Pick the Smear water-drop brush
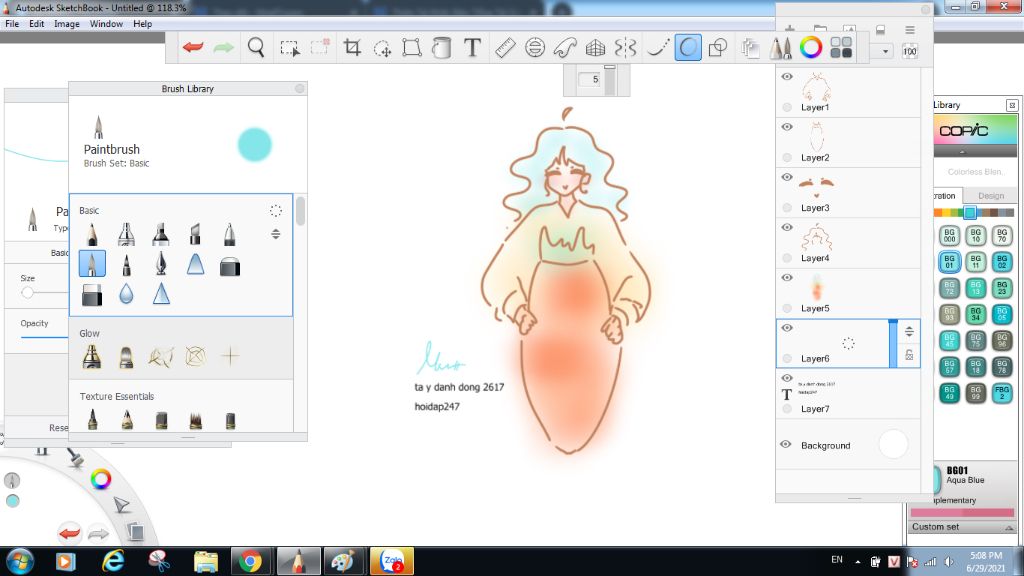This screenshot has height=576, width=1024. 126,295
